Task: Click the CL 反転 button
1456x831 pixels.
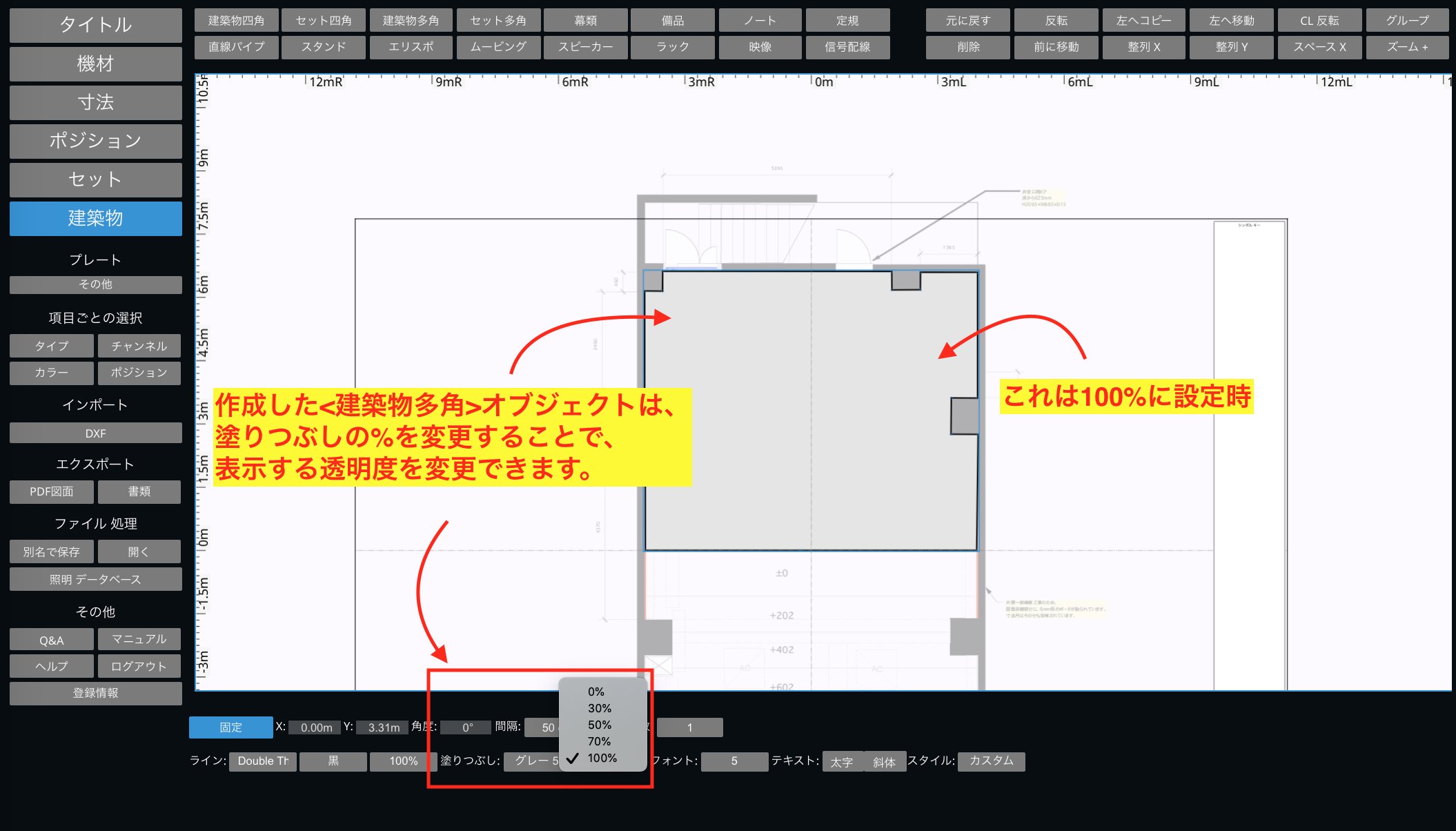Action: (x=1320, y=21)
